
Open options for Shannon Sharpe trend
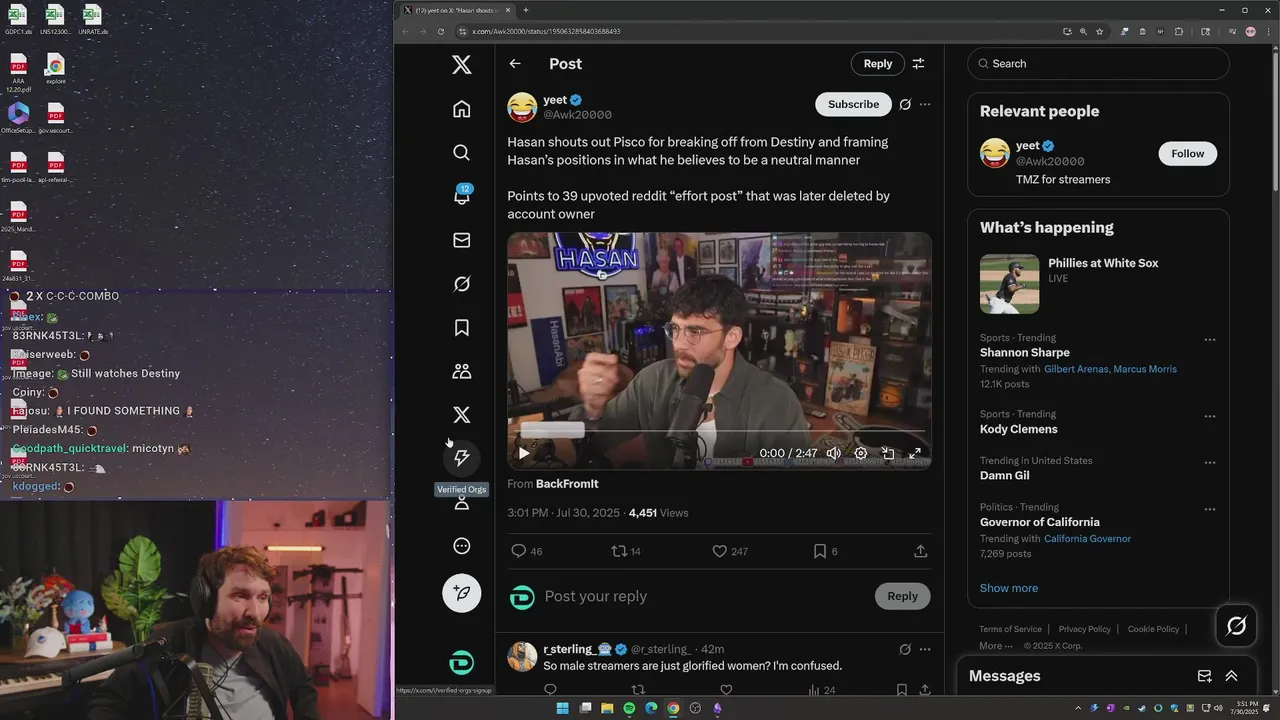1210,339
